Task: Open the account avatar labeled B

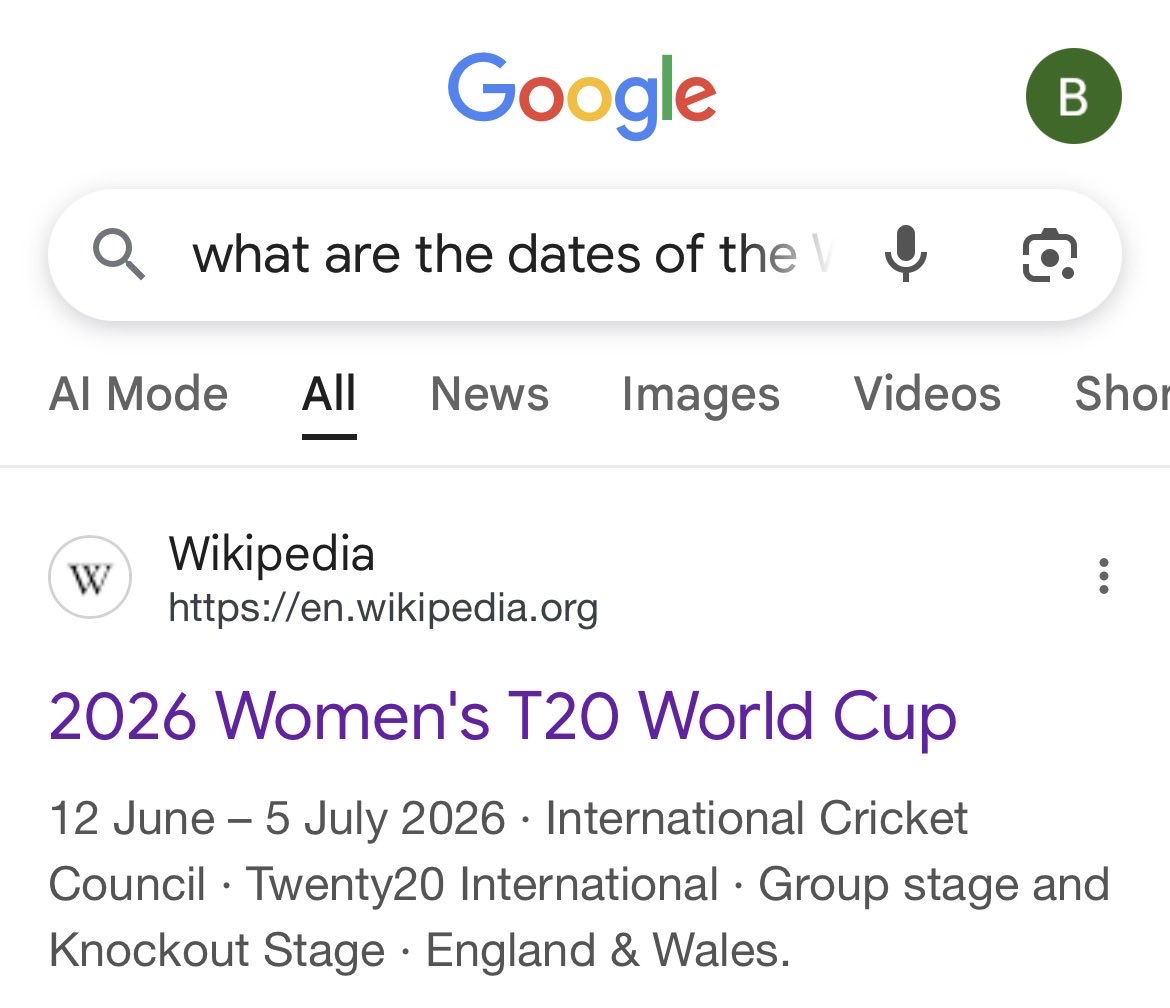Action: [1073, 97]
